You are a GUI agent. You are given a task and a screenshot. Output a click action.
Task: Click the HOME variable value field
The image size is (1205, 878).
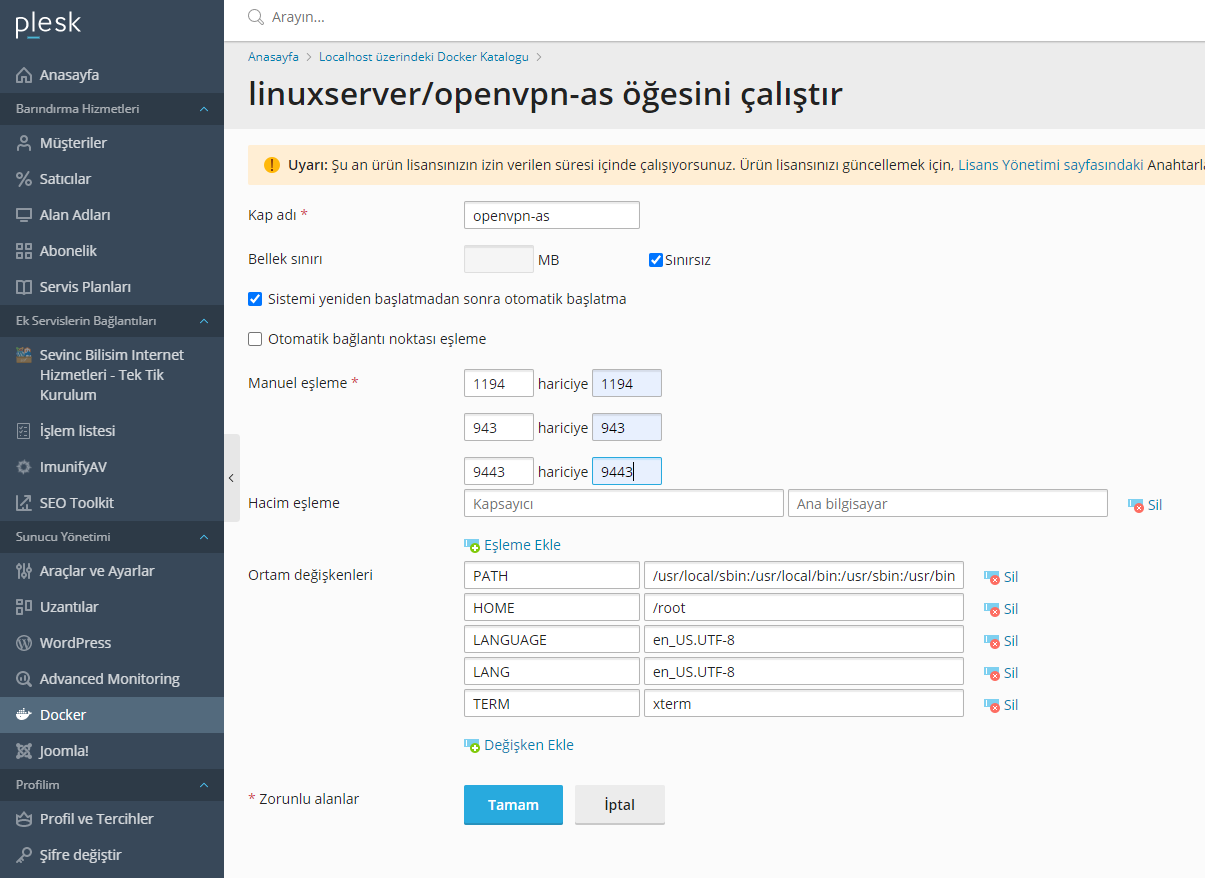tap(804, 607)
